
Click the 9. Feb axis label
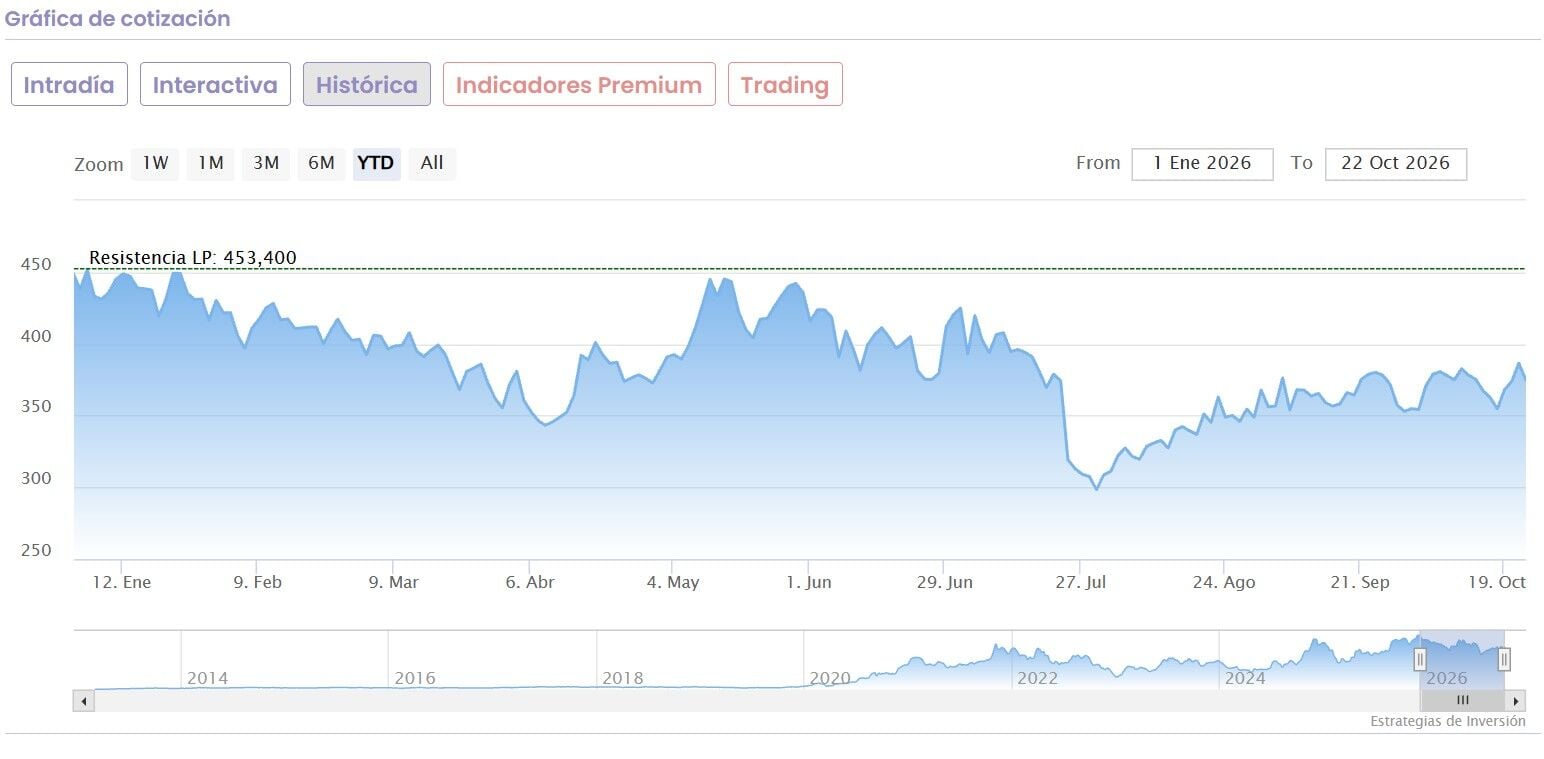257,582
